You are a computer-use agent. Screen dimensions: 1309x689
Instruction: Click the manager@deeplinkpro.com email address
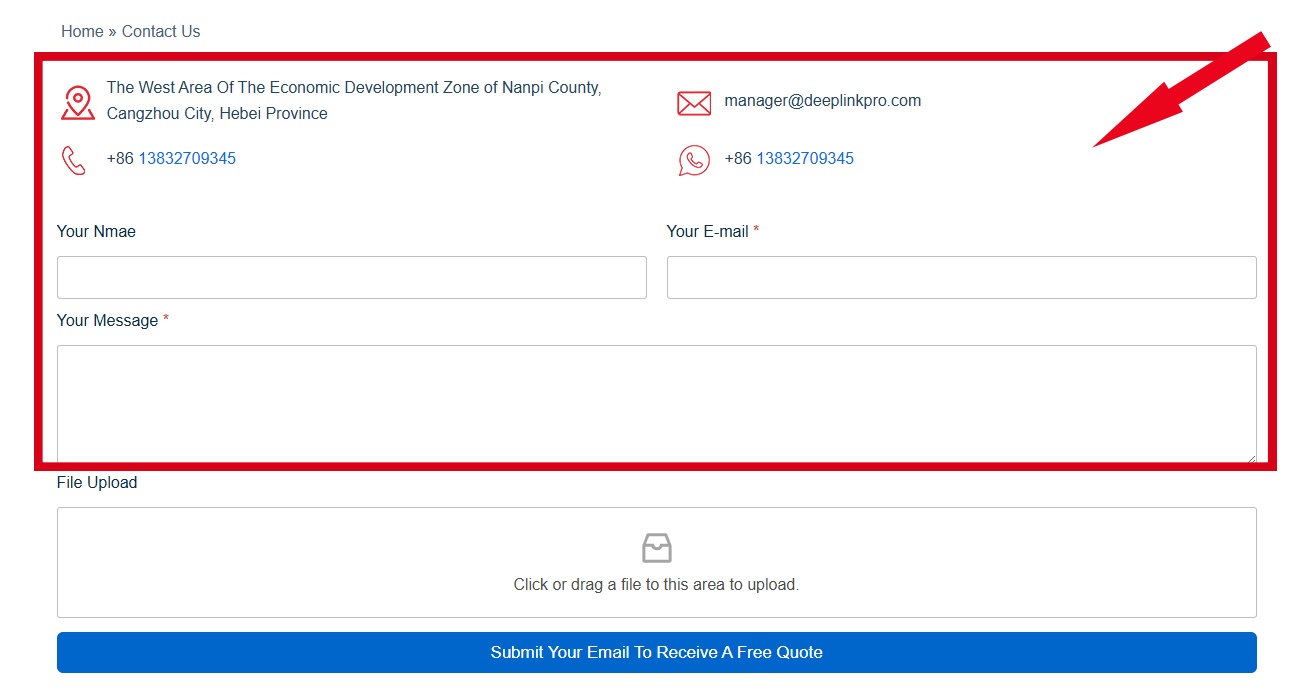tap(823, 100)
